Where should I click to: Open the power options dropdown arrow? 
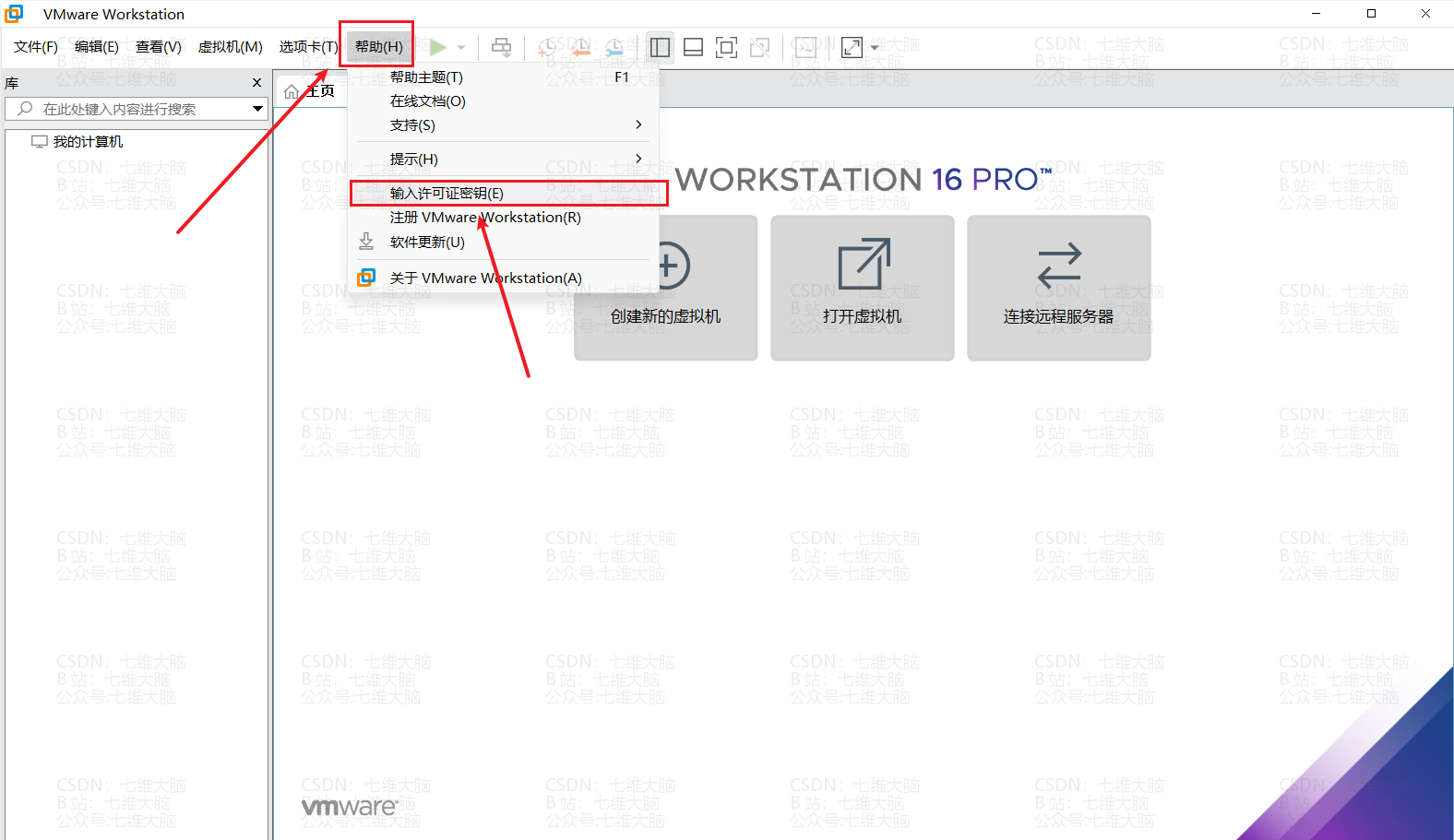pyautogui.click(x=461, y=47)
